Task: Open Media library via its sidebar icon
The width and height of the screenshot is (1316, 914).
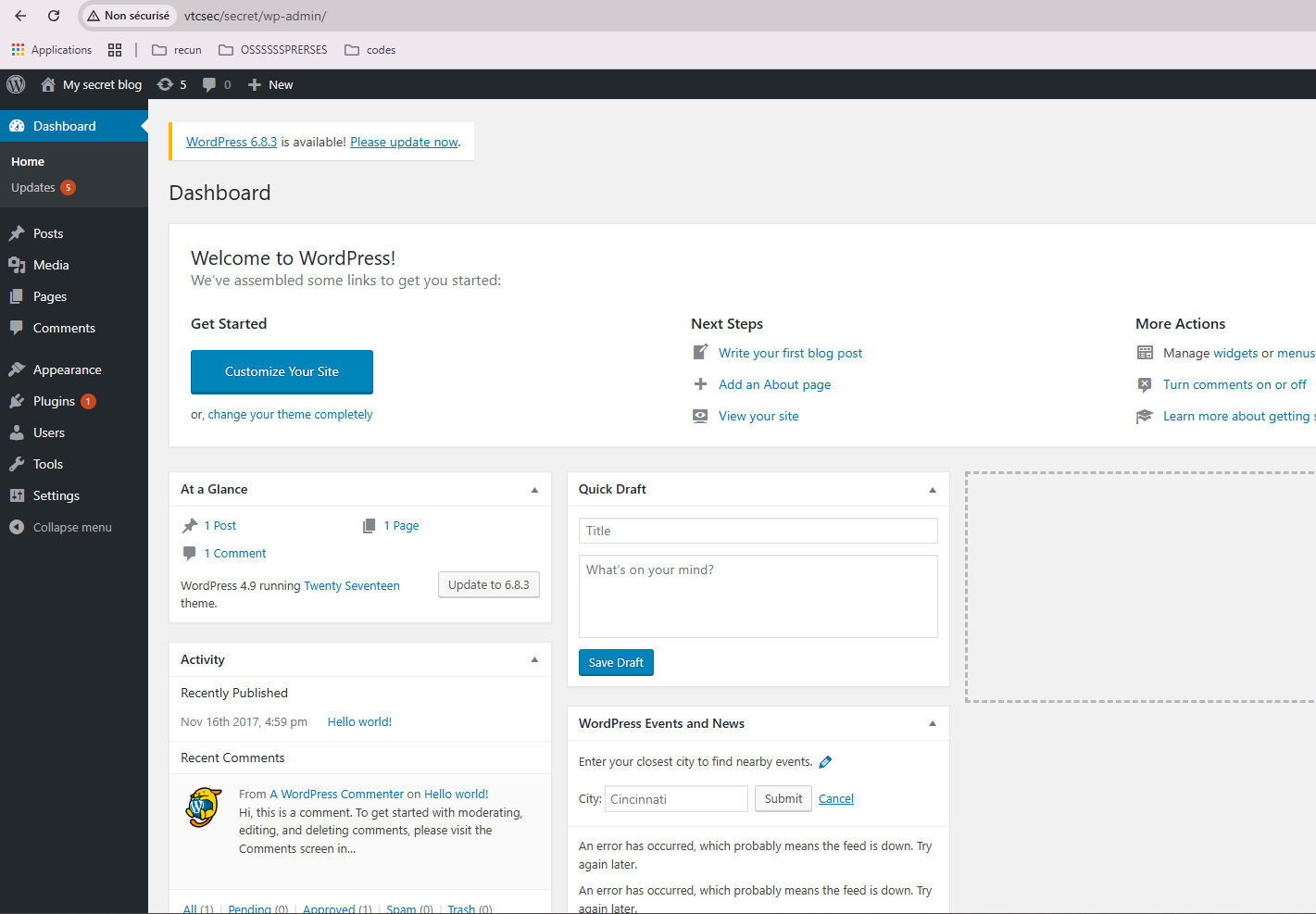Action: 18,265
